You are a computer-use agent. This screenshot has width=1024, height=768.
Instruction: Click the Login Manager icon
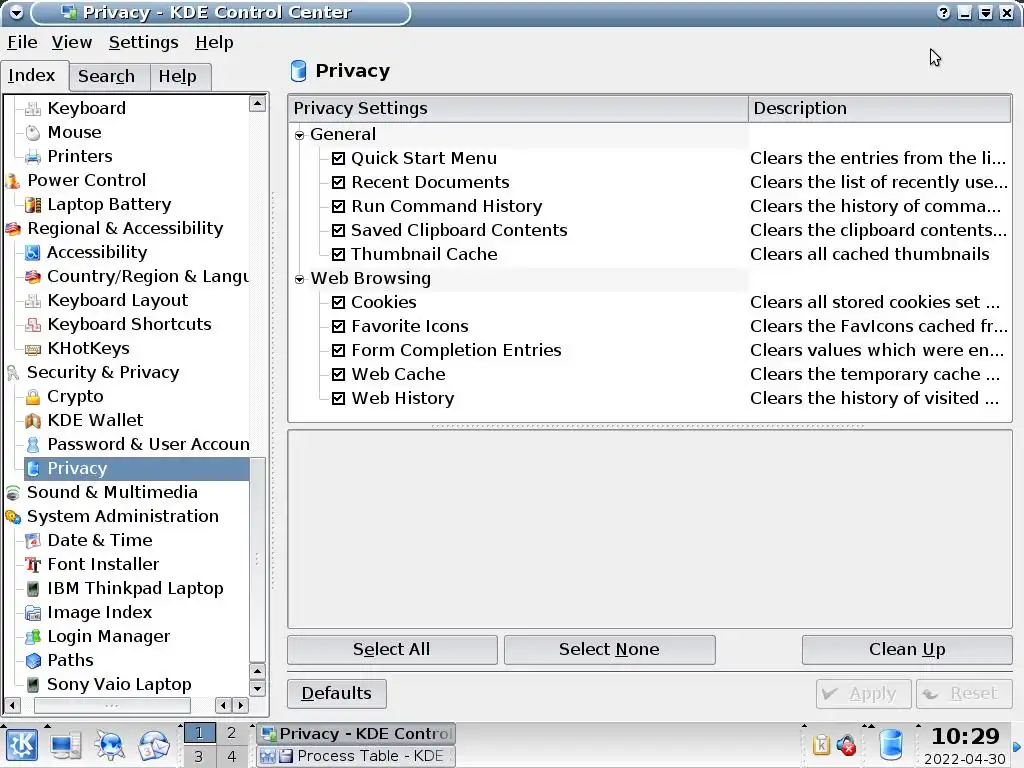[33, 637]
